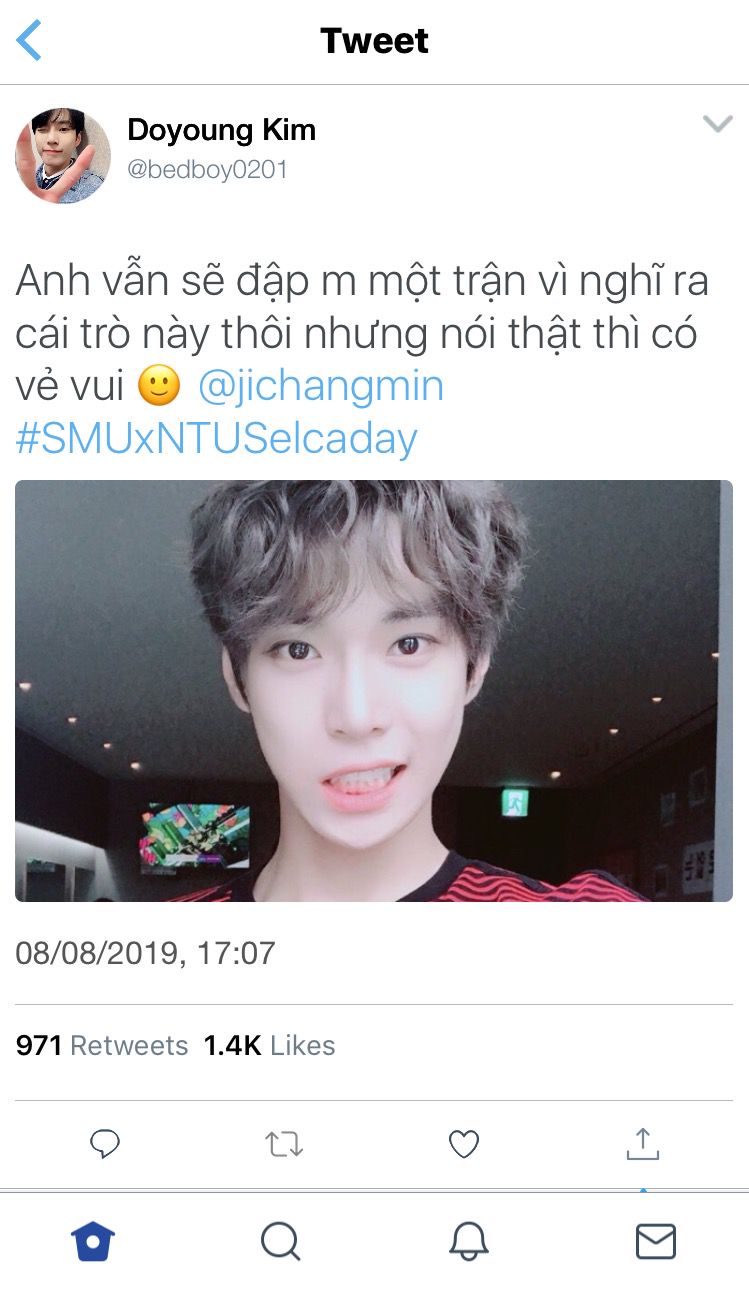This screenshot has height=1289, width=749.
Task: Open the list of 1.4K Likes
Action: click(270, 1046)
